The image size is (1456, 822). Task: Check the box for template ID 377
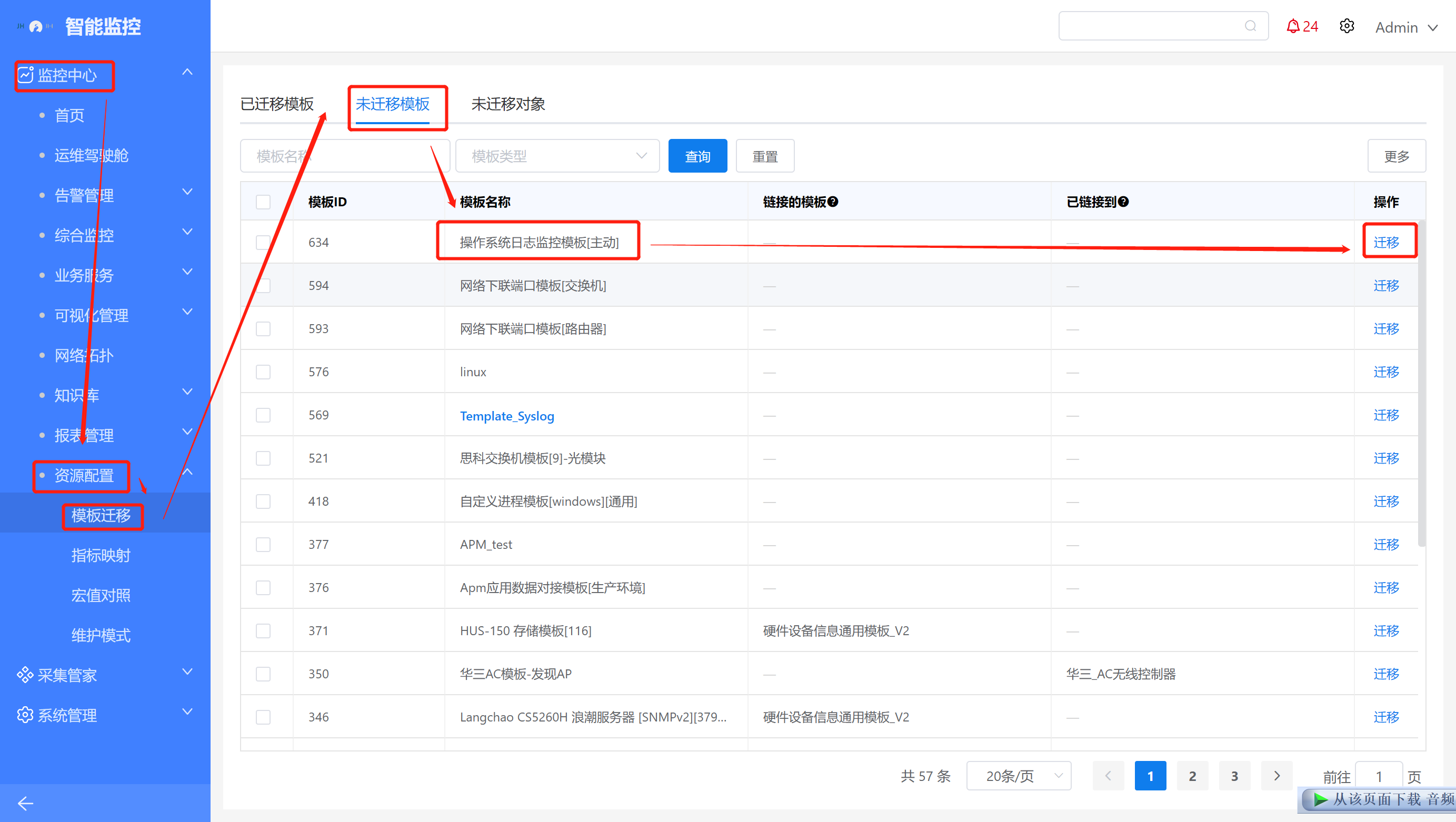coord(263,545)
